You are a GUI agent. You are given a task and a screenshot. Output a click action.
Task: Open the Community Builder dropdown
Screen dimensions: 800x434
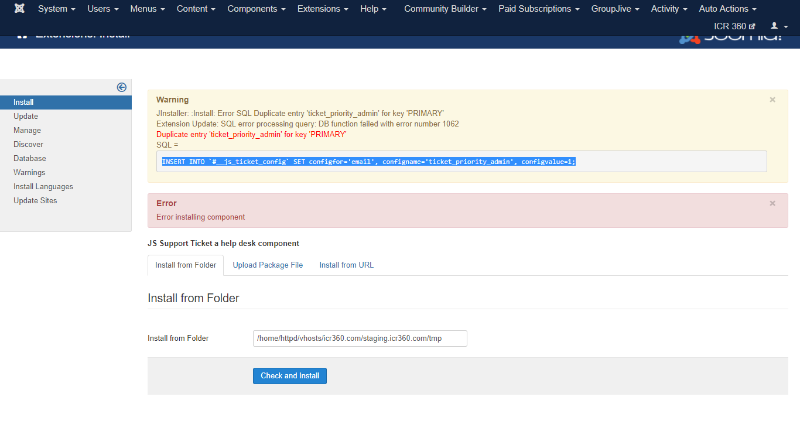(445, 9)
